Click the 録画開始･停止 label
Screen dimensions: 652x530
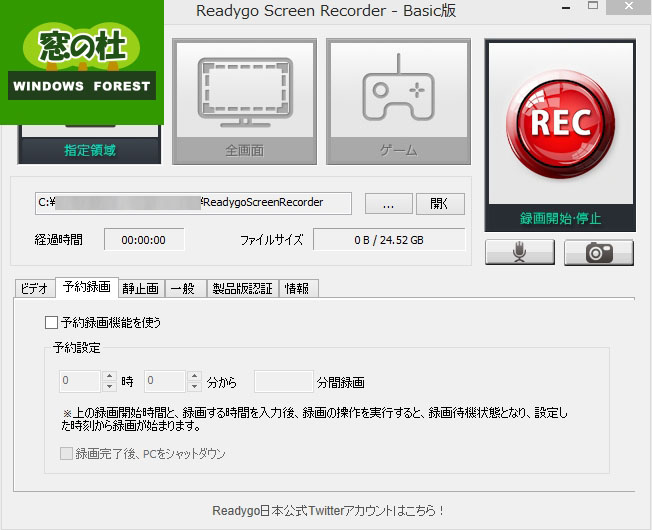[560, 218]
